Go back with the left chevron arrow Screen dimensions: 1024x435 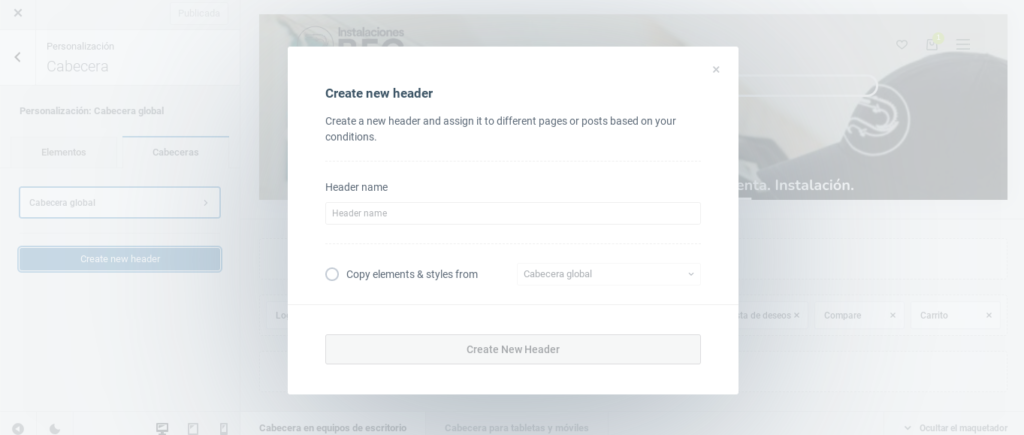tap(18, 57)
